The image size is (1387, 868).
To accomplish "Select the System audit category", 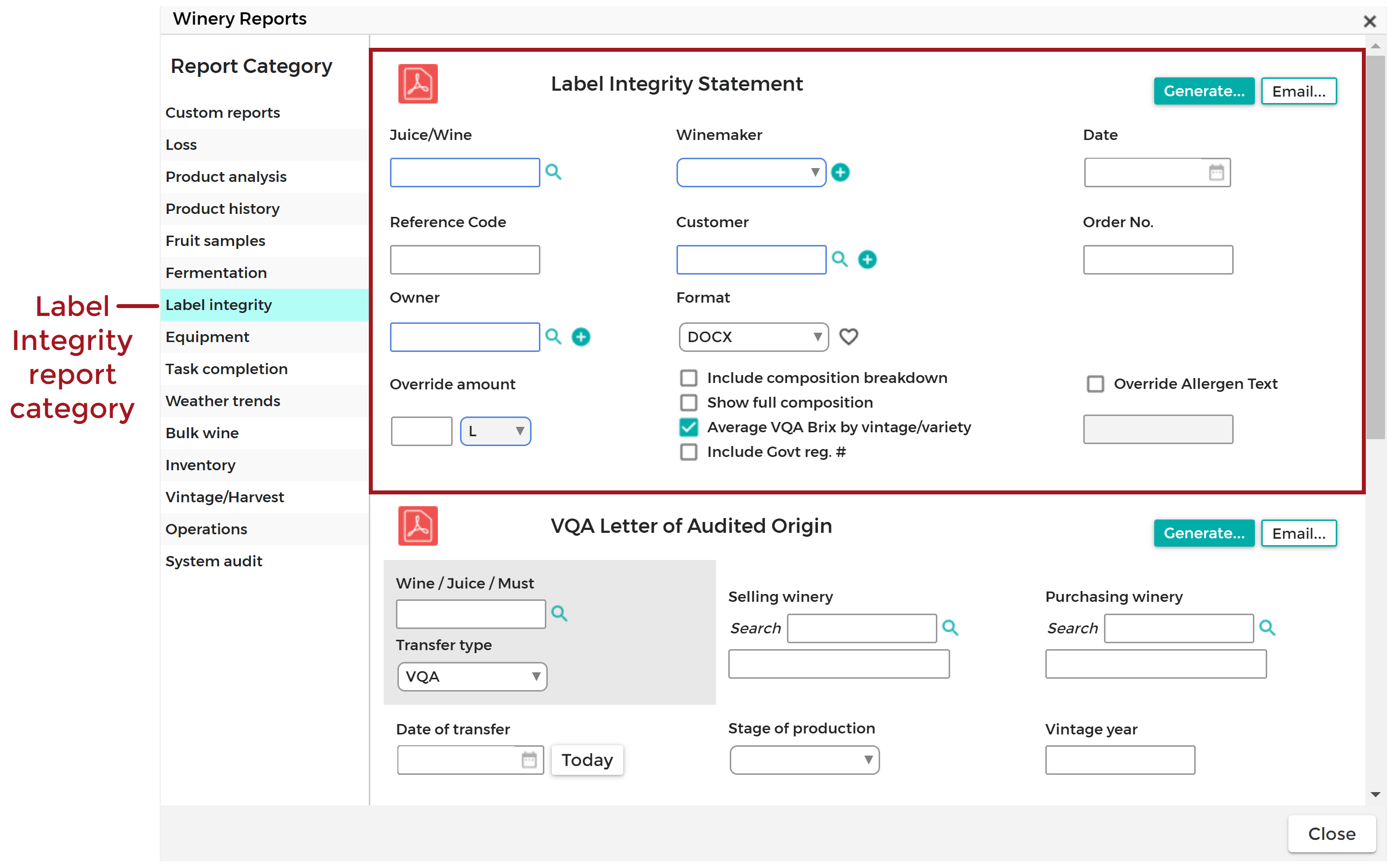I will click(x=264, y=561).
